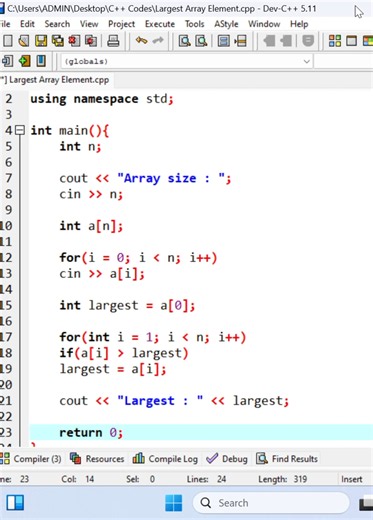Open the Search menu
Image resolution: width=373 pixels, height=520 pixels.
[x=57, y=24]
